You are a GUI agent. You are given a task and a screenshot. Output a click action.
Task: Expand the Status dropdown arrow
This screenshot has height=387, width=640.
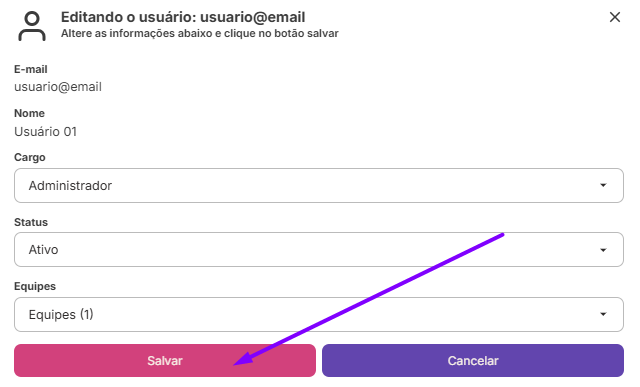pos(603,250)
